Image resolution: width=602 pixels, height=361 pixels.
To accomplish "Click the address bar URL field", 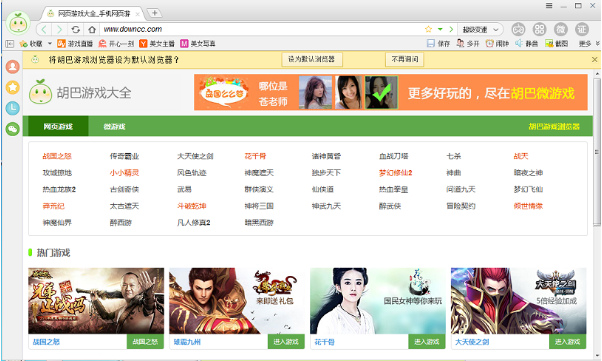I will (x=261, y=29).
